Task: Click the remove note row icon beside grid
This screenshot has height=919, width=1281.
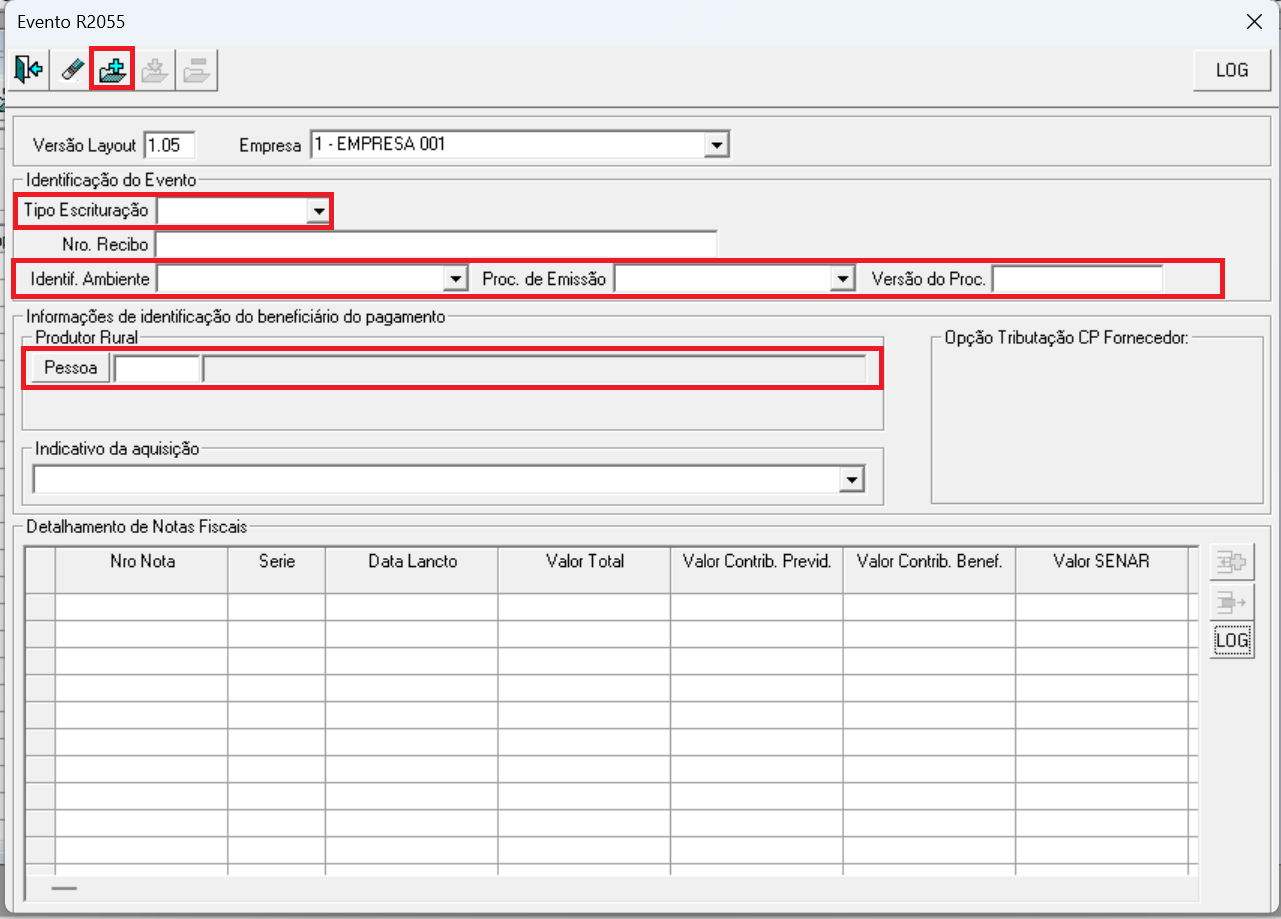Action: click(x=1232, y=601)
